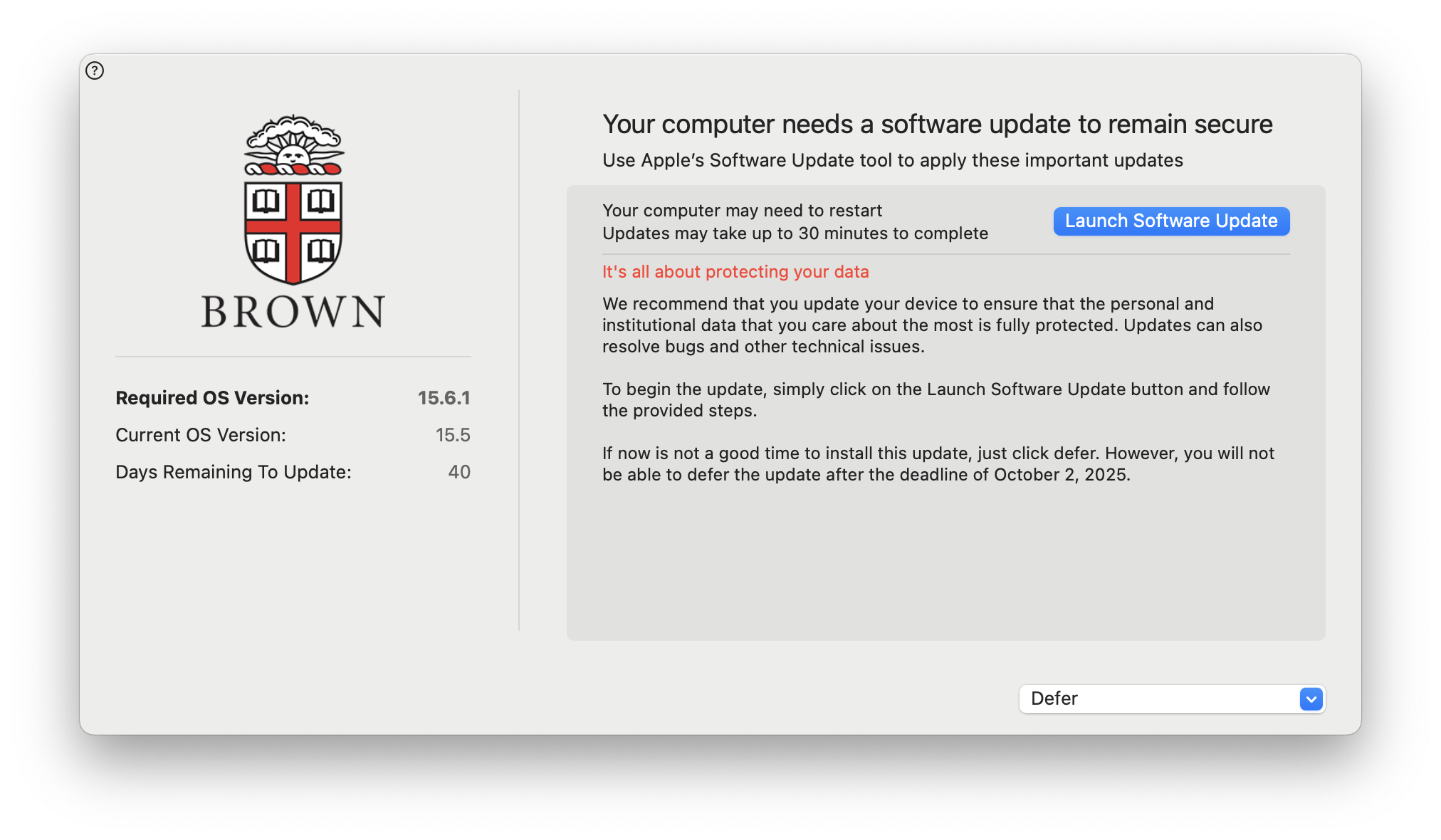The height and width of the screenshot is (840, 1441).
Task: Click the 15.5 current version value
Action: click(x=453, y=435)
